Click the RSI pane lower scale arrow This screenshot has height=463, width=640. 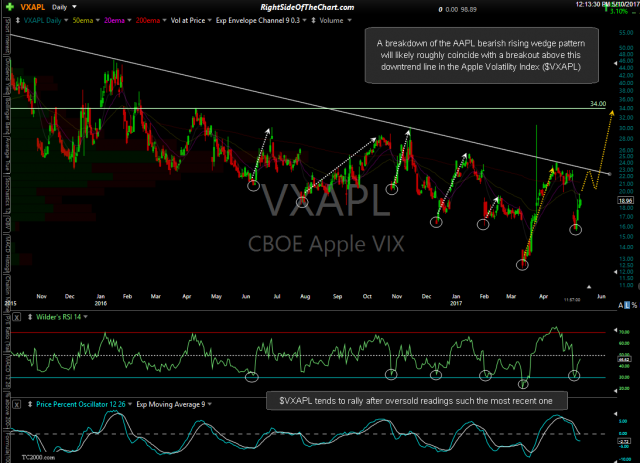coord(616,391)
